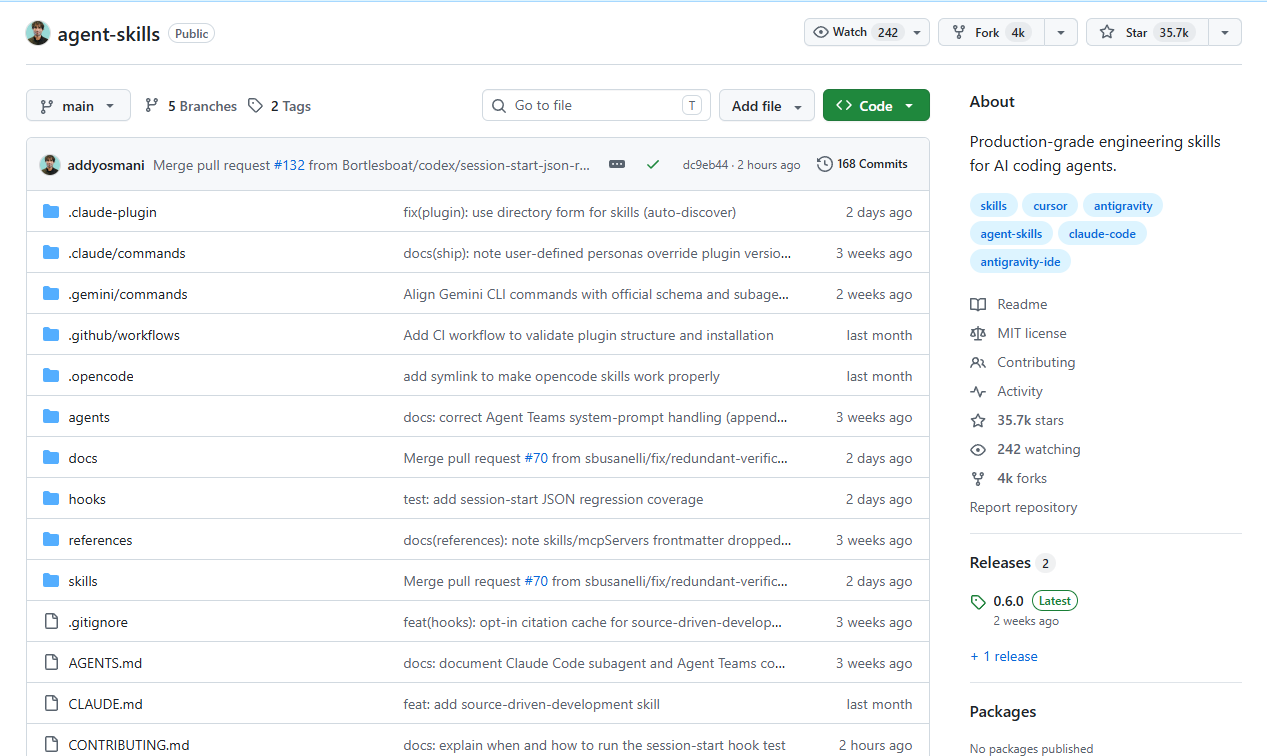Click the addyosmani commit author avatar
1267x756 pixels.
[x=50, y=164]
